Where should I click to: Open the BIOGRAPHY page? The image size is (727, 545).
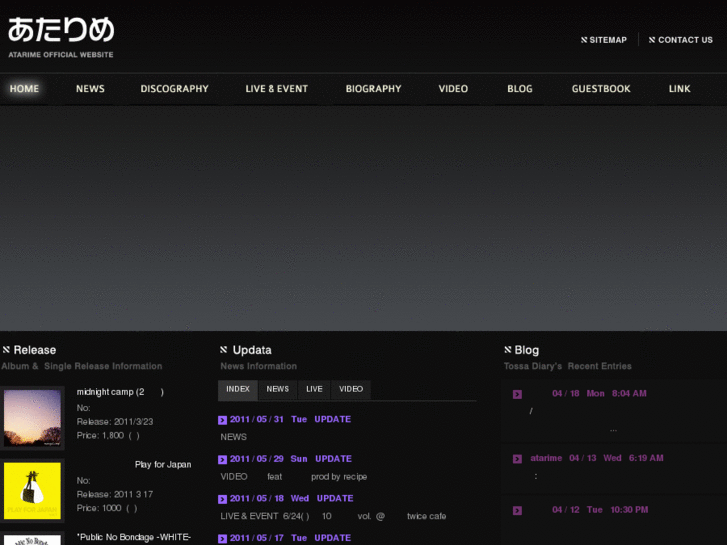(373, 89)
